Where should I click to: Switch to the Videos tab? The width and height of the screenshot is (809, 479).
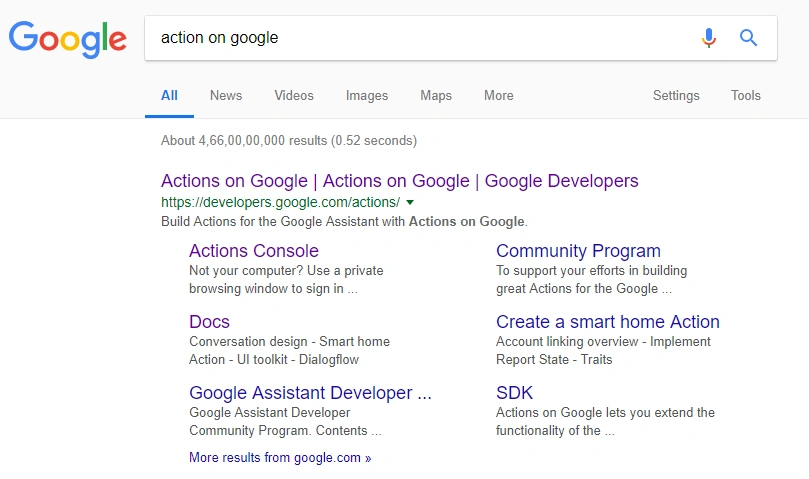[294, 95]
